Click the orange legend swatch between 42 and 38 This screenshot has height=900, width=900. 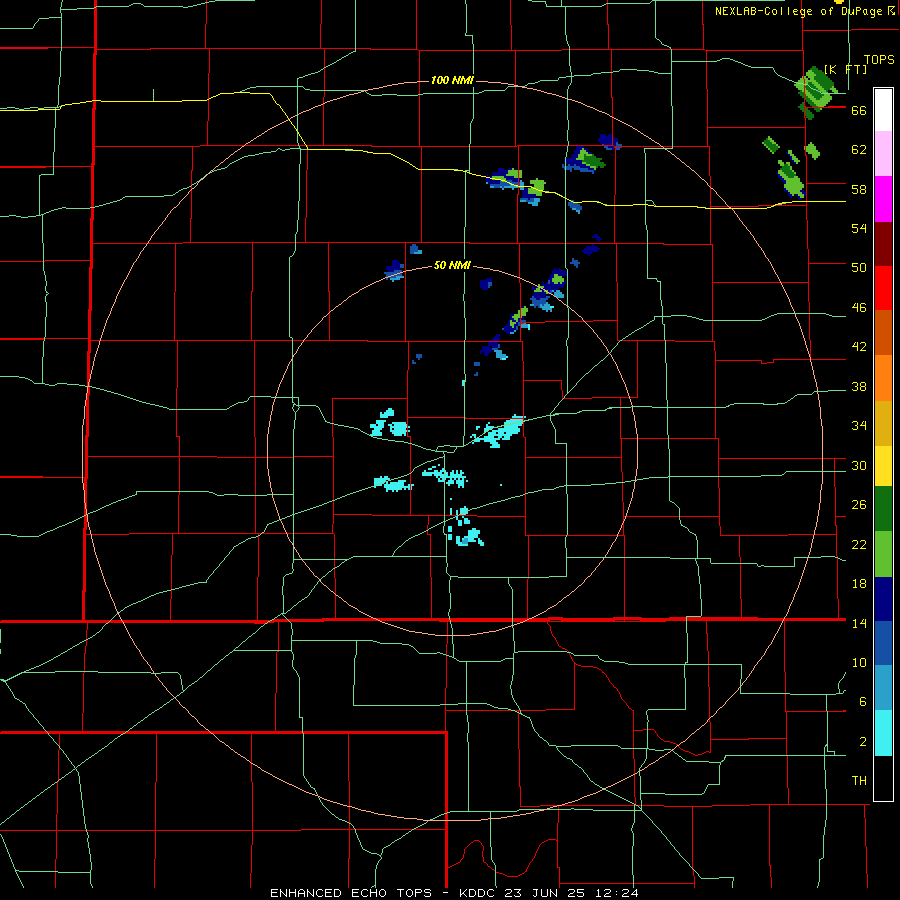883,378
